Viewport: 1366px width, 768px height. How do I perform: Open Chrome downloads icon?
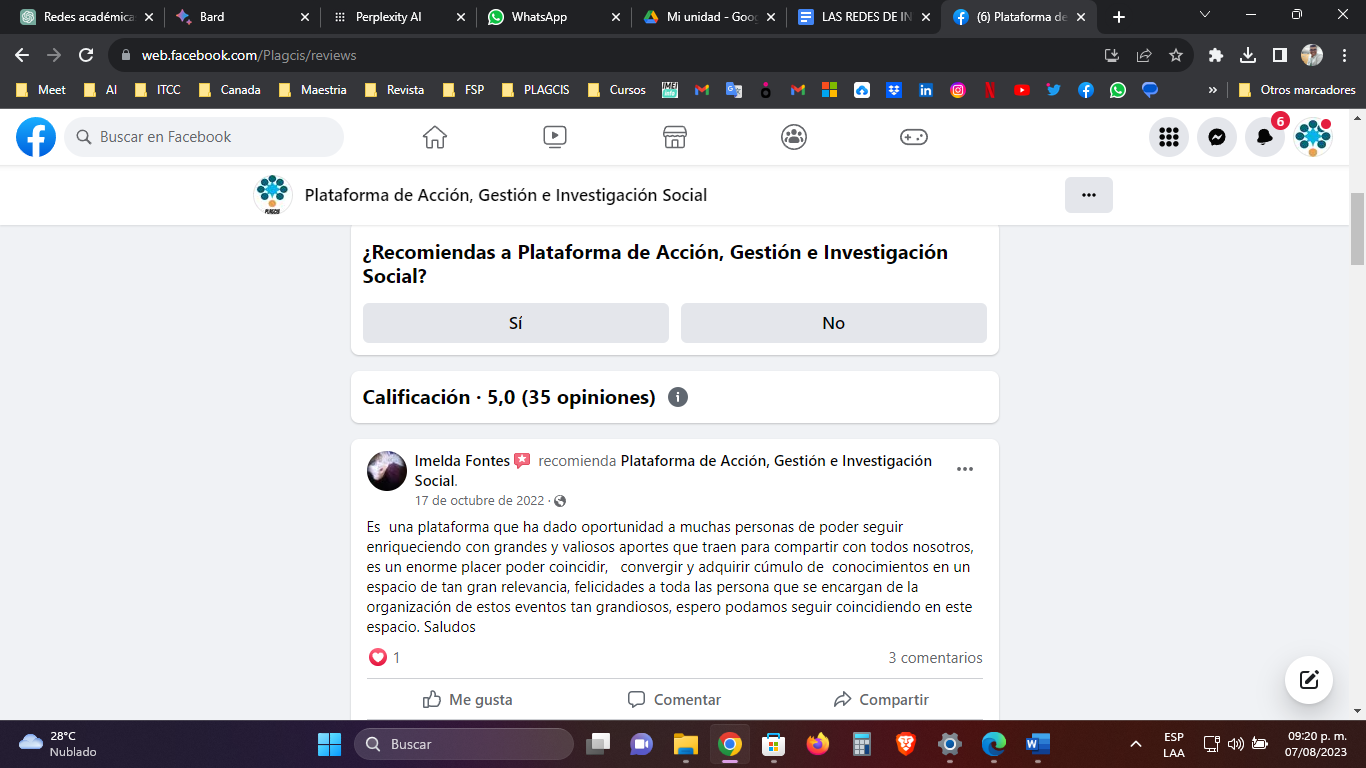point(1248,55)
